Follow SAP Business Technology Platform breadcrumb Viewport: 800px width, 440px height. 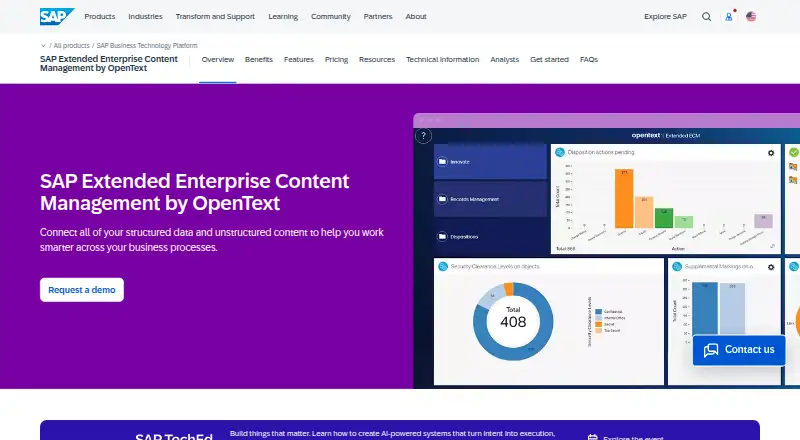[x=147, y=45]
